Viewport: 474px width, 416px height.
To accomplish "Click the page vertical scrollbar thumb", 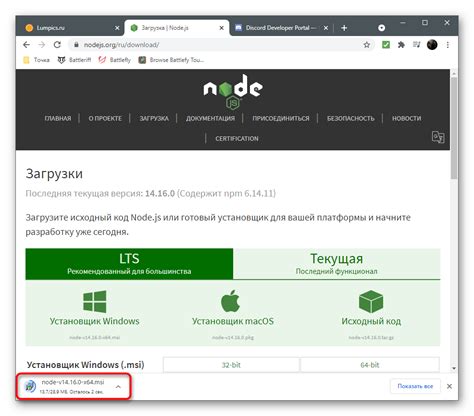I will pos(454,128).
